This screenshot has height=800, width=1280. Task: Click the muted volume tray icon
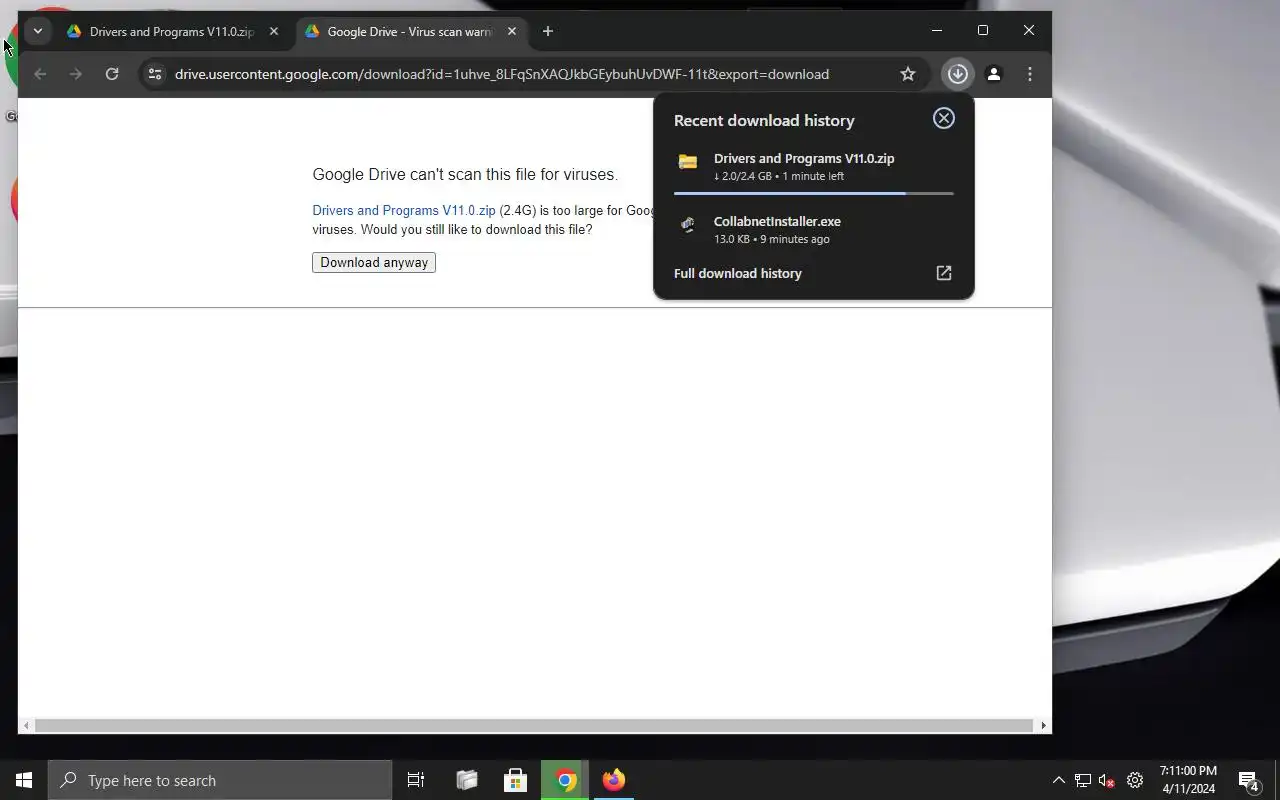coord(1107,780)
